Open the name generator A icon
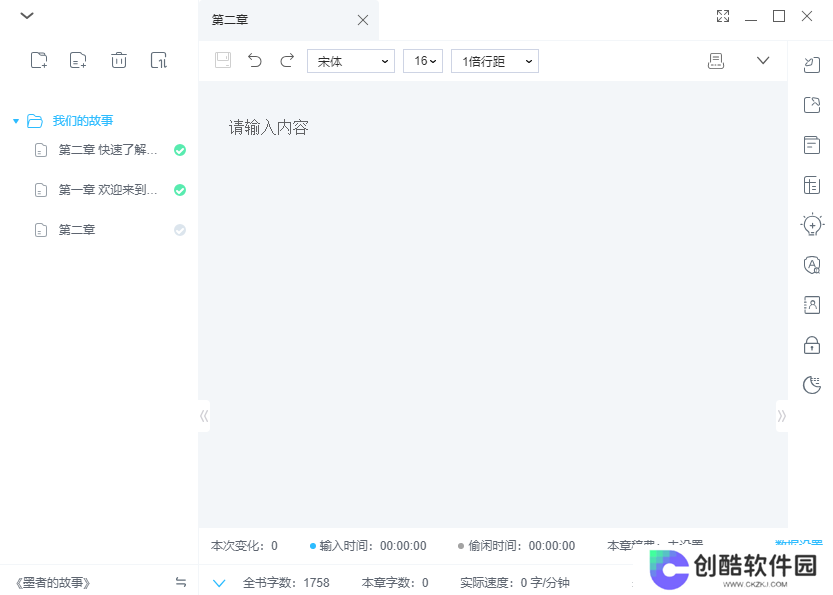This screenshot has height=595, width=833. pyautogui.click(x=812, y=265)
